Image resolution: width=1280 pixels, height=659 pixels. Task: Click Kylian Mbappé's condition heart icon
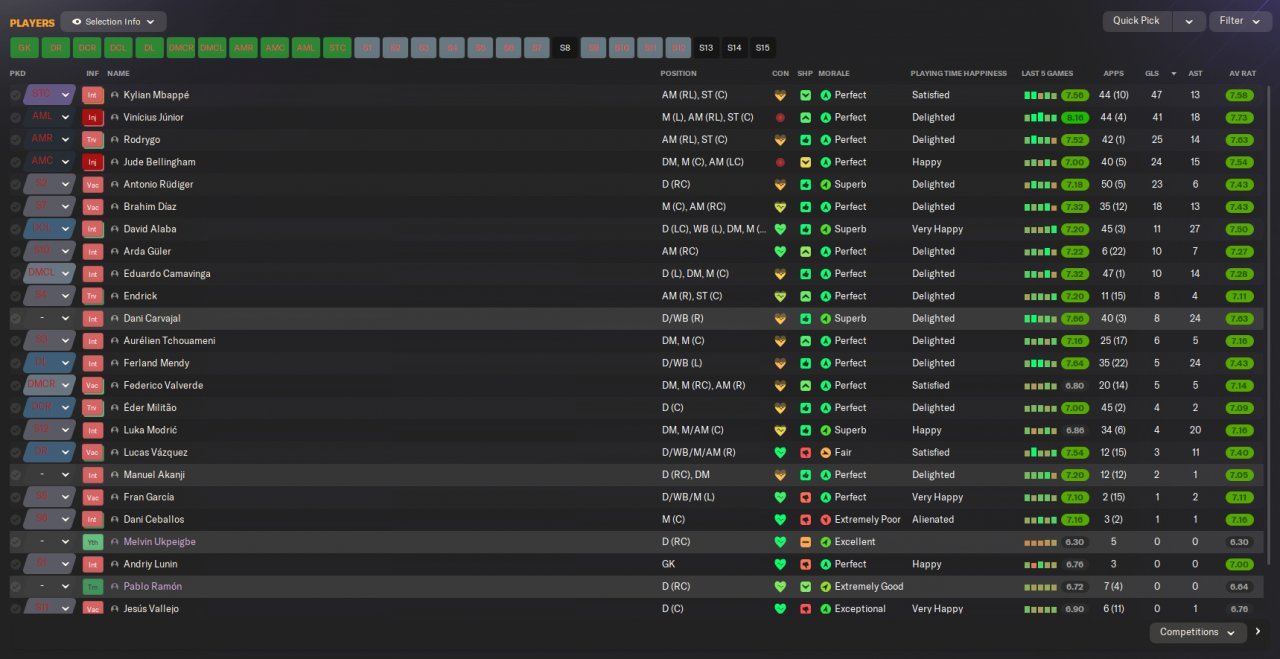pos(780,95)
